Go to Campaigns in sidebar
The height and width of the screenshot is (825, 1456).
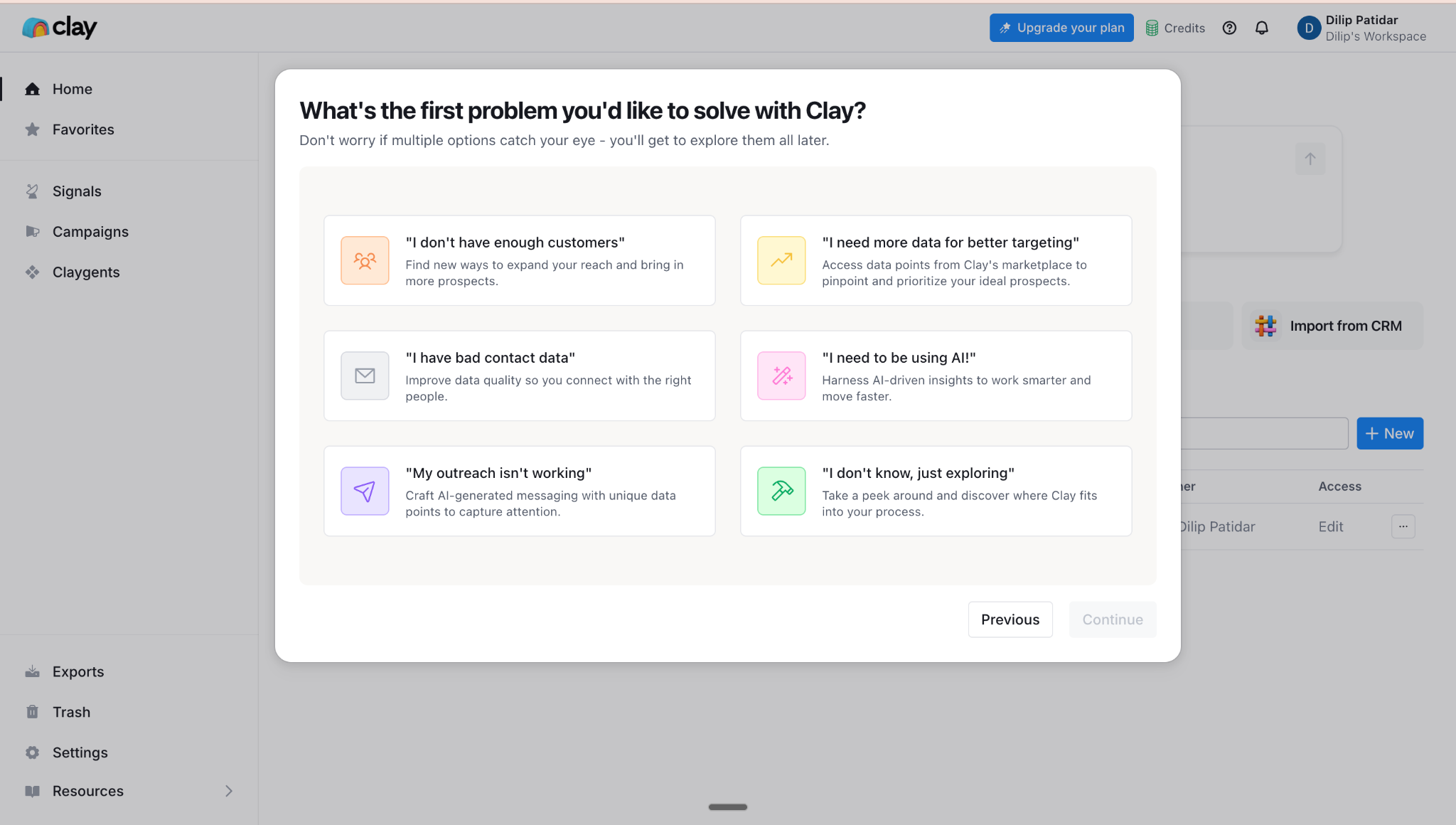click(x=90, y=232)
